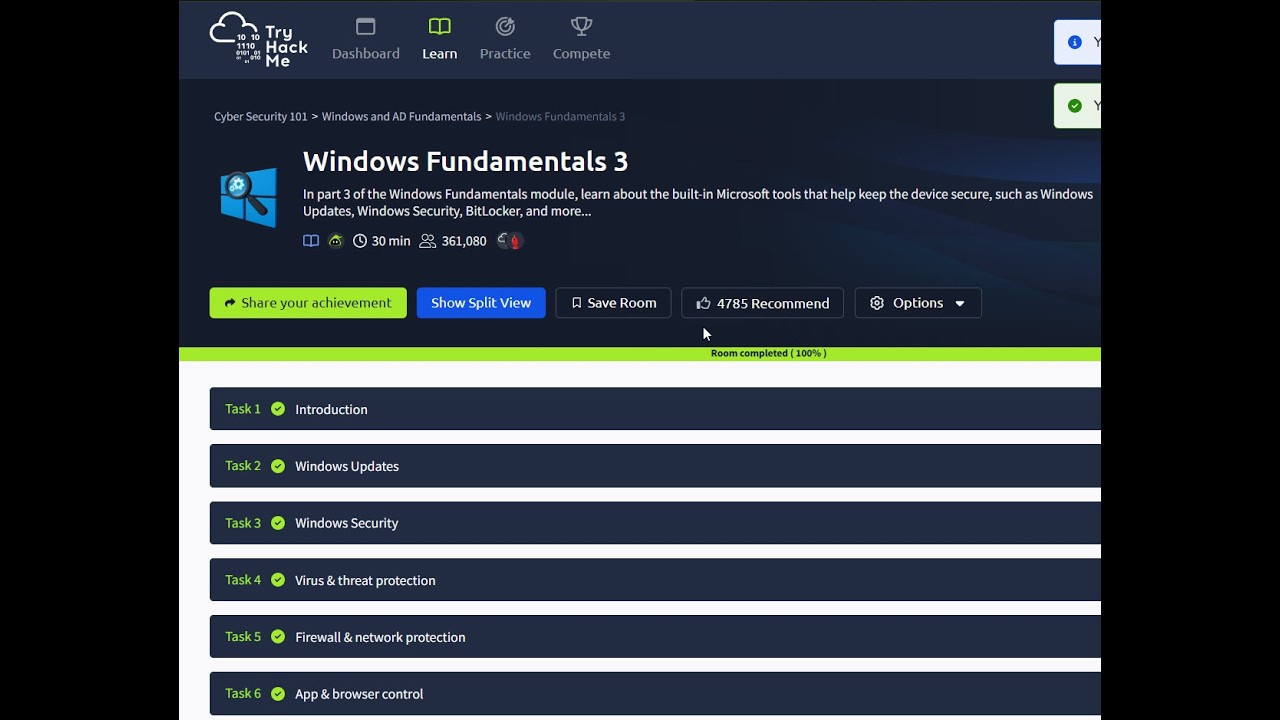1280x720 pixels.
Task: Click the Windows Fundamentals 3 heading
Action: [465, 161]
